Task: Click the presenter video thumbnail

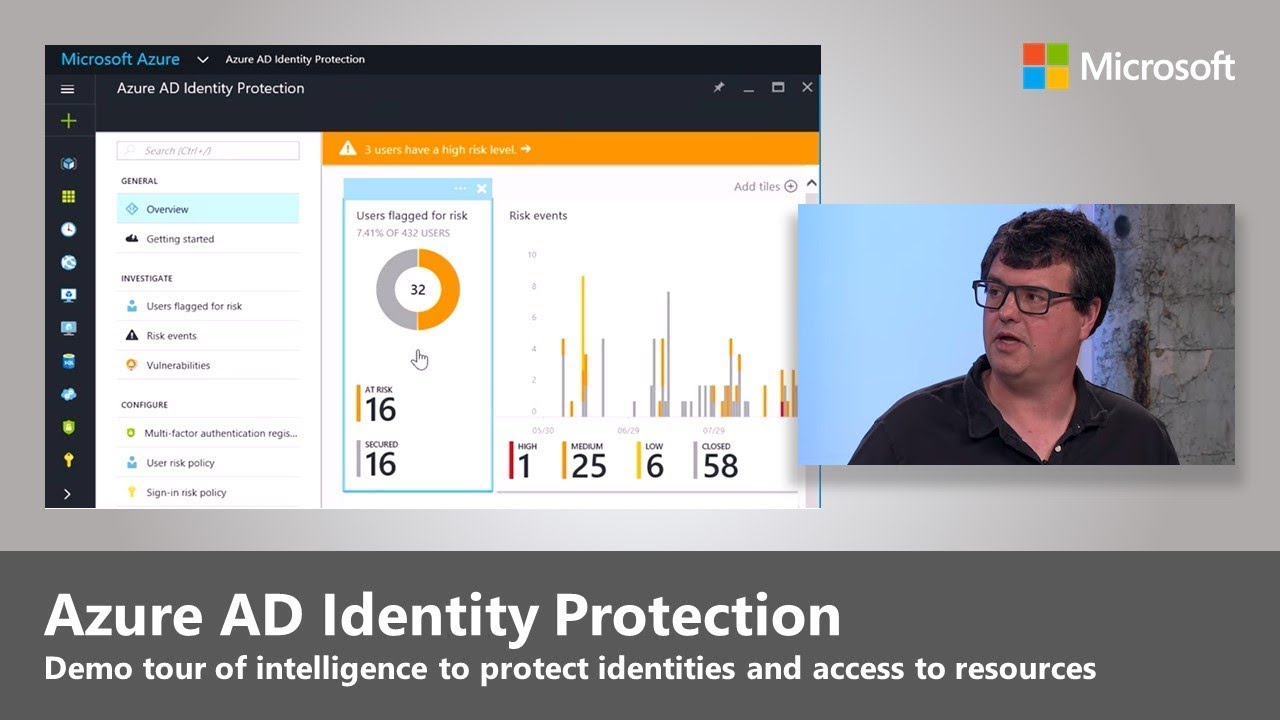Action: click(x=1016, y=334)
